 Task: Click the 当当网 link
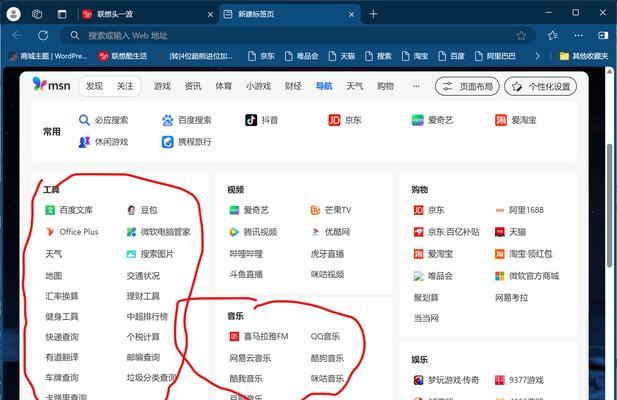(x=426, y=318)
